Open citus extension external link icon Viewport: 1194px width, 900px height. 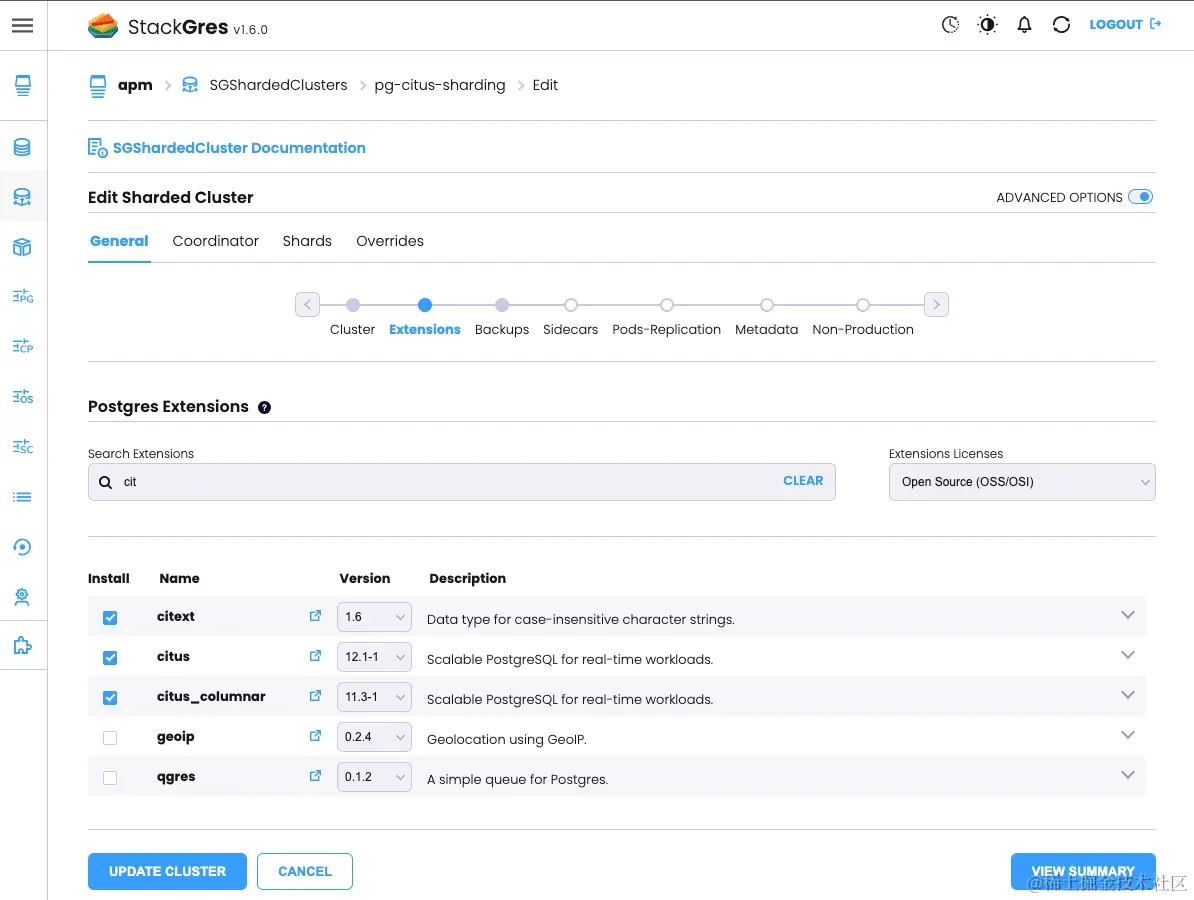click(x=315, y=656)
